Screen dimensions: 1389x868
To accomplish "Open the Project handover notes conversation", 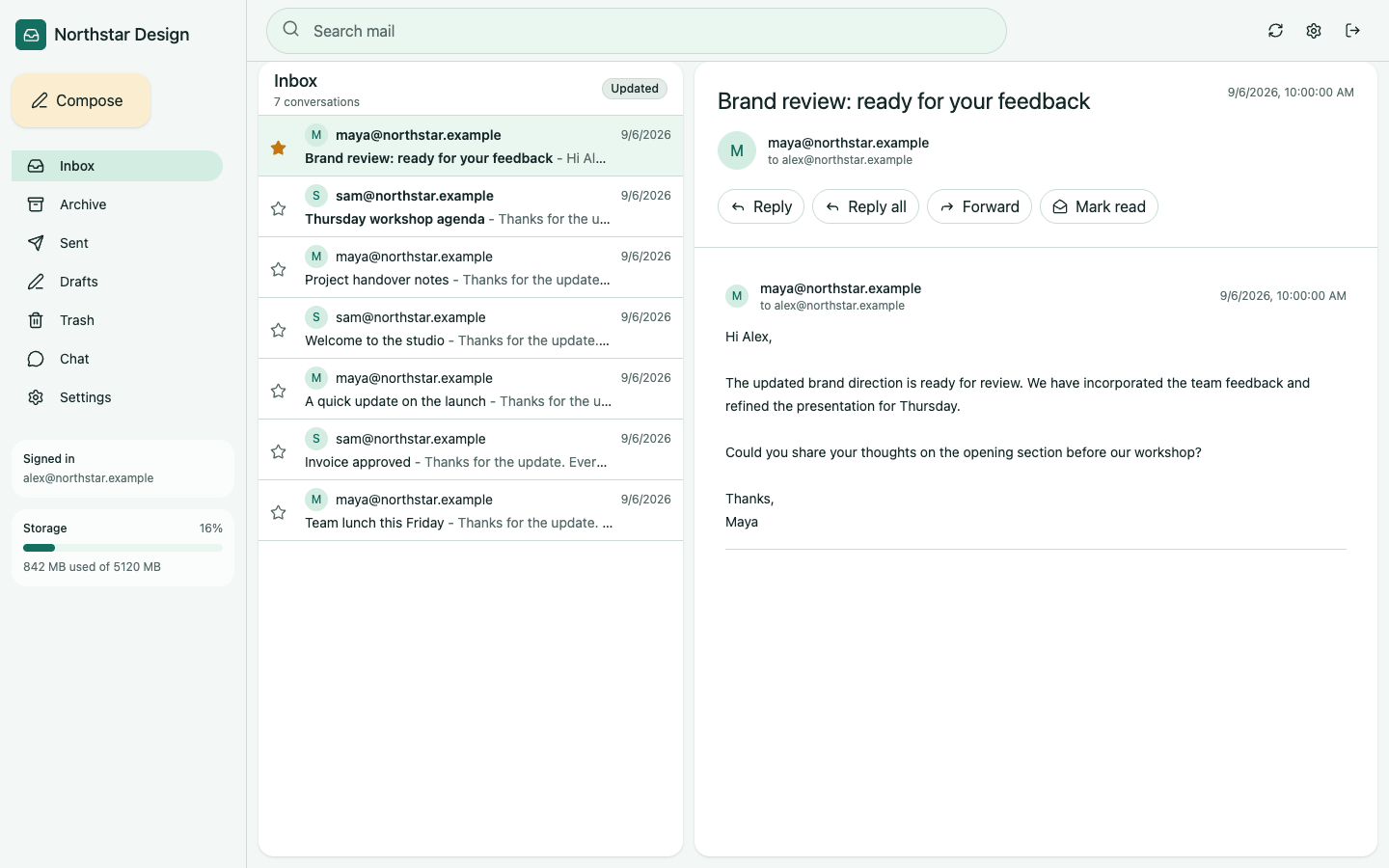I will point(471,268).
